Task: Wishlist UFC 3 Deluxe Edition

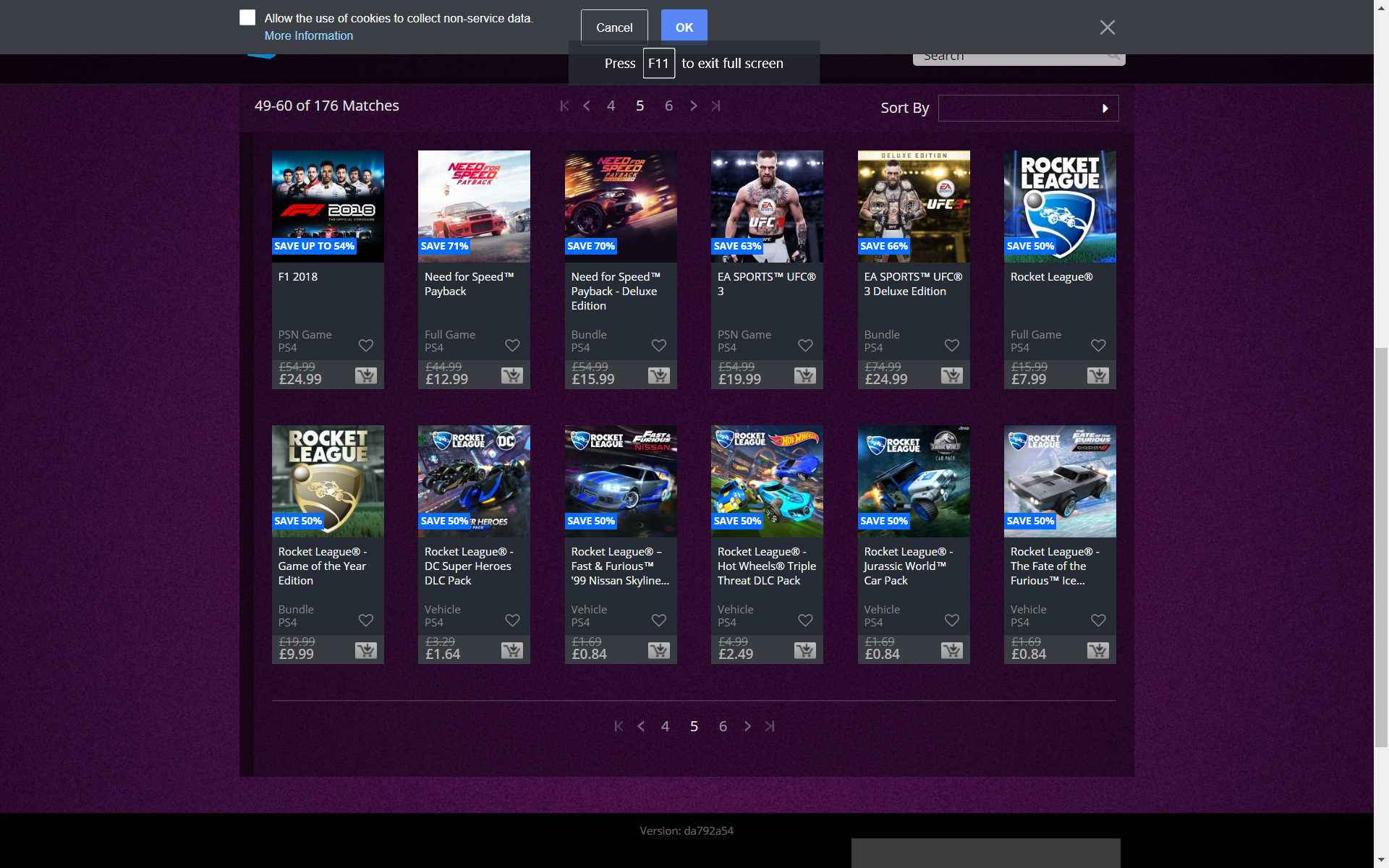Action: point(952,346)
